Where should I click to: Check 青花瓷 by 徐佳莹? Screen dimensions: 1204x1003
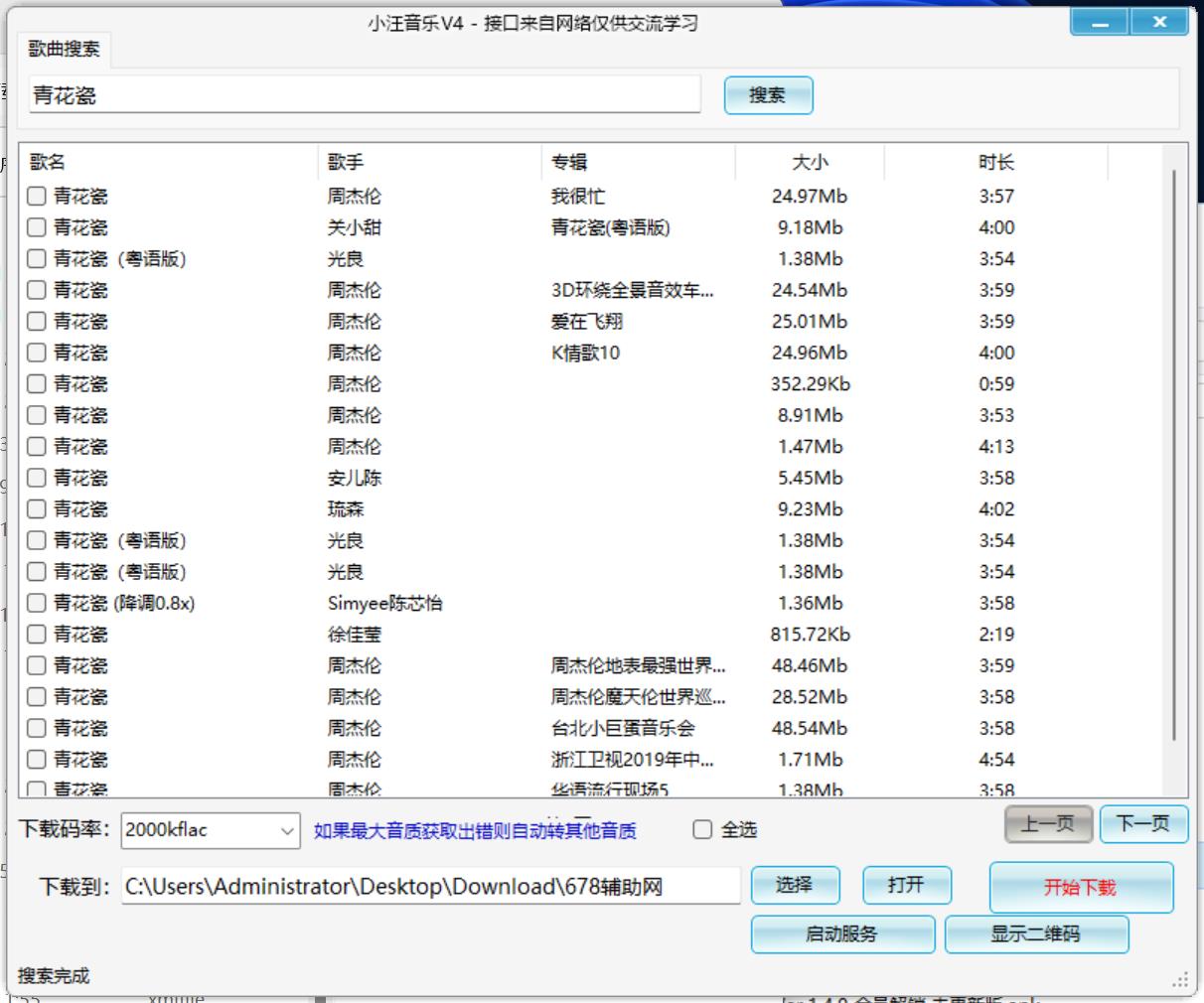[37, 634]
